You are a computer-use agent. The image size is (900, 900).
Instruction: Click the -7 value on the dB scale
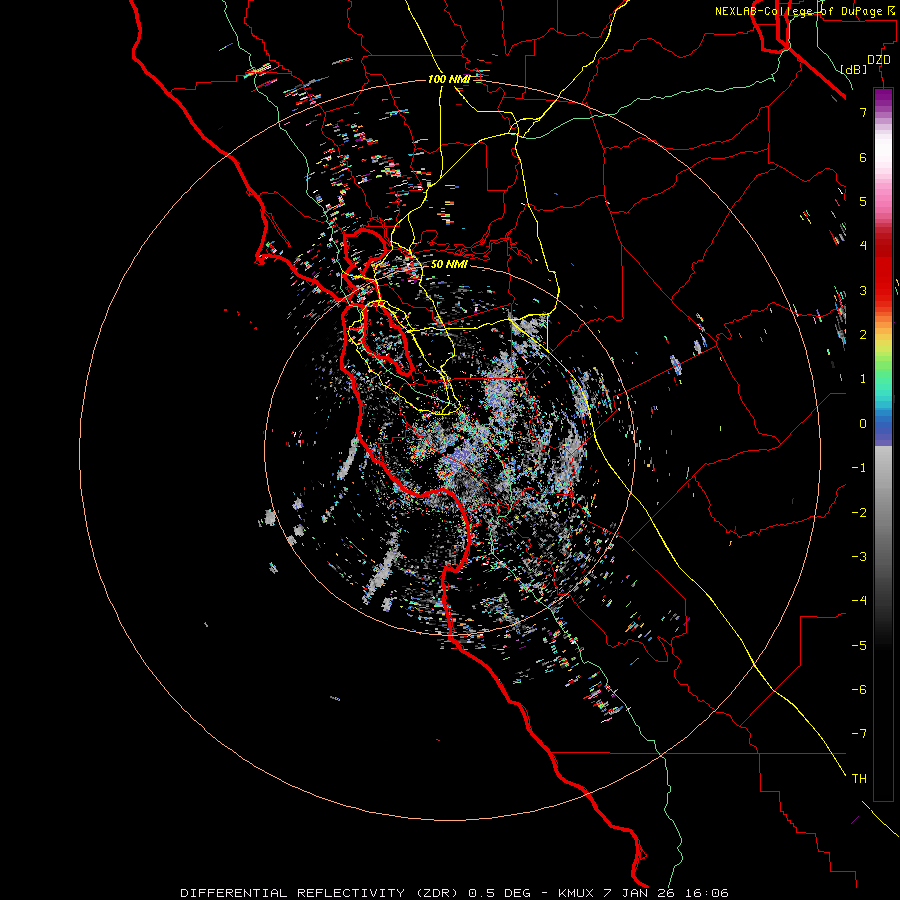coord(859,734)
